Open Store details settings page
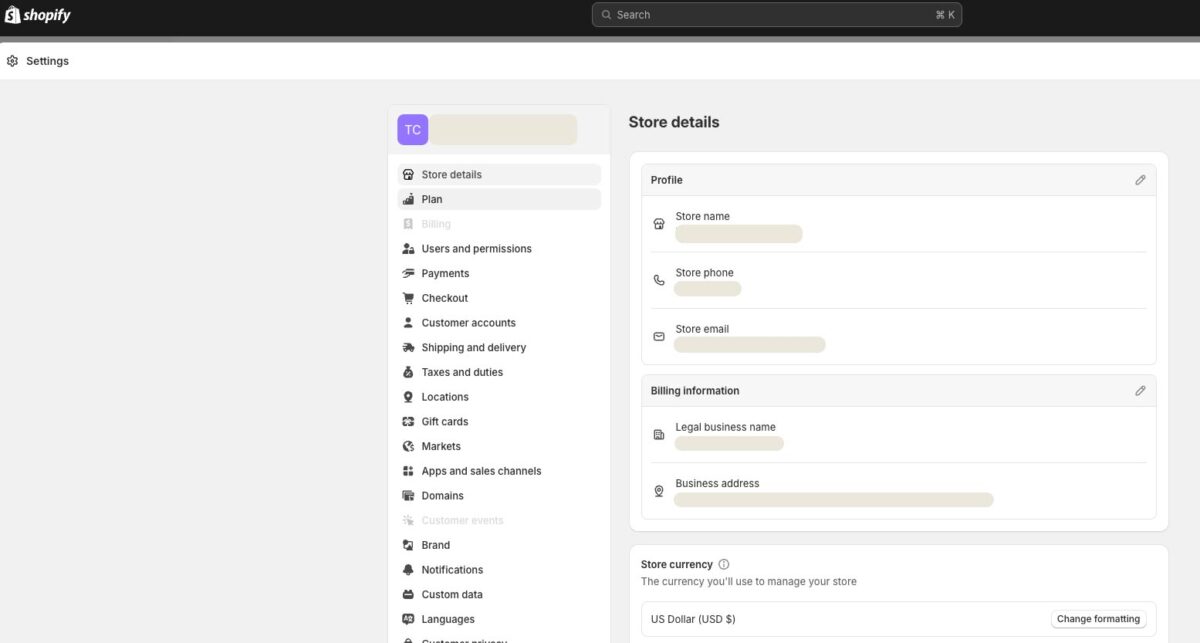This screenshot has width=1200, height=643. pos(451,175)
